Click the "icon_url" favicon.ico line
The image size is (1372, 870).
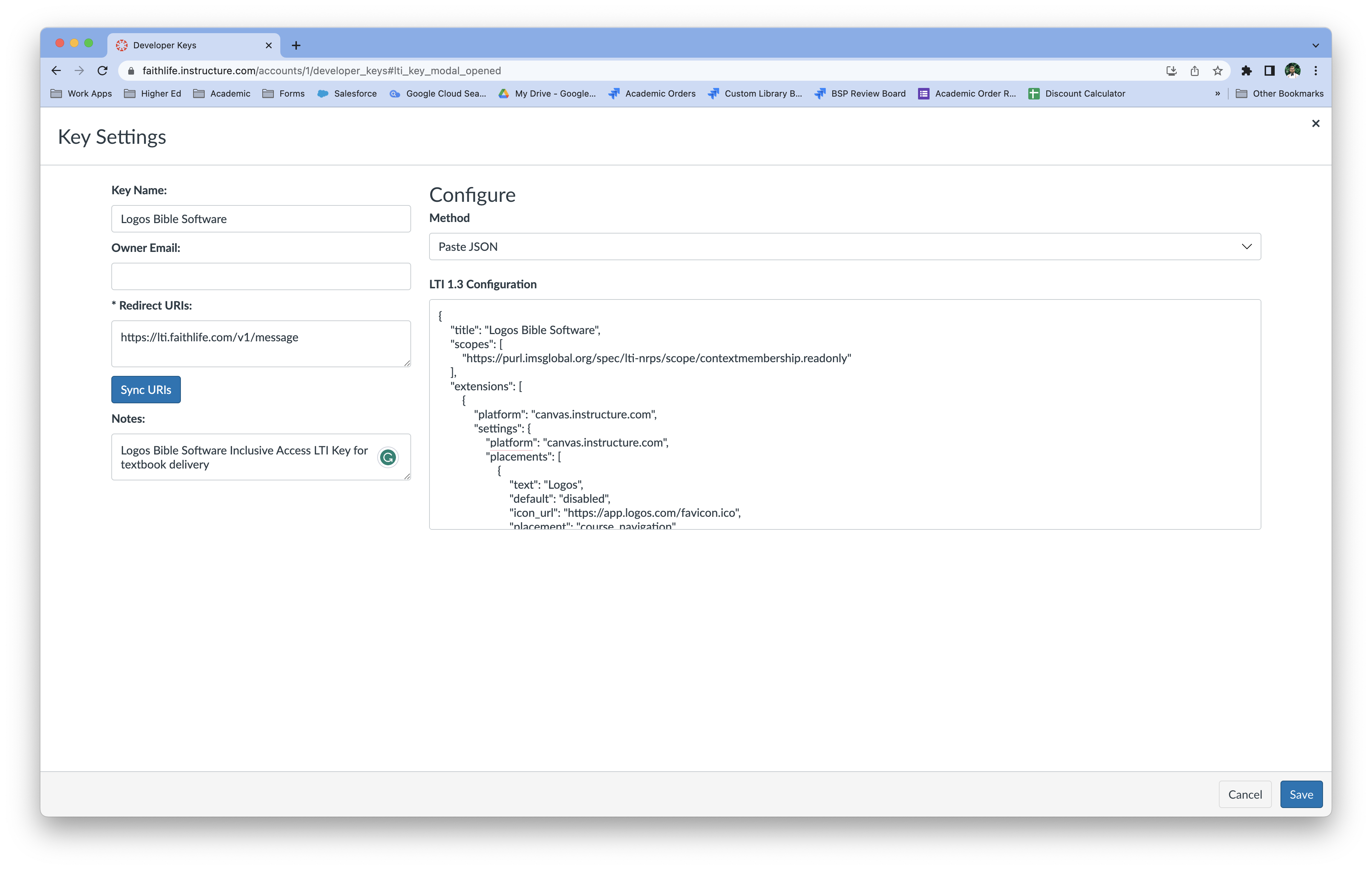point(625,512)
